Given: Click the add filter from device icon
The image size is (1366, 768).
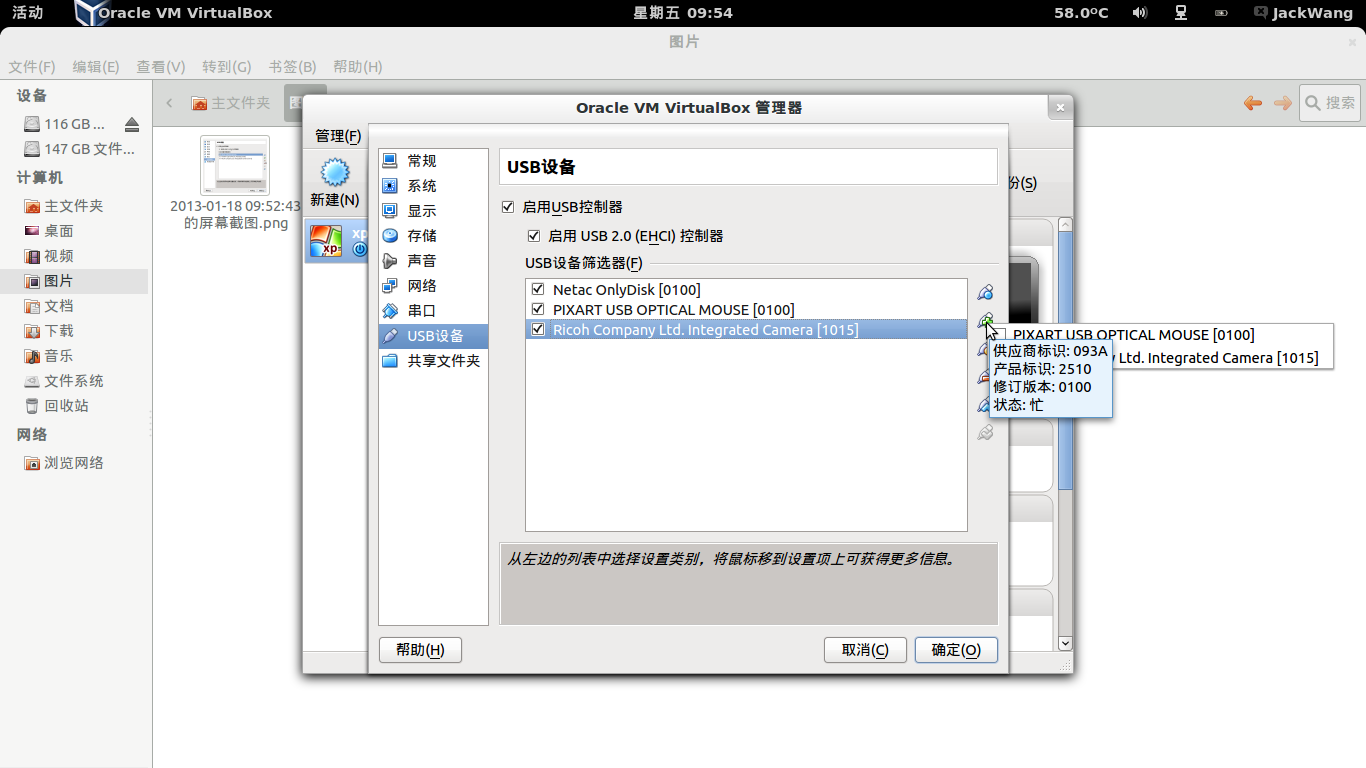Looking at the screenshot, I should tap(985, 321).
